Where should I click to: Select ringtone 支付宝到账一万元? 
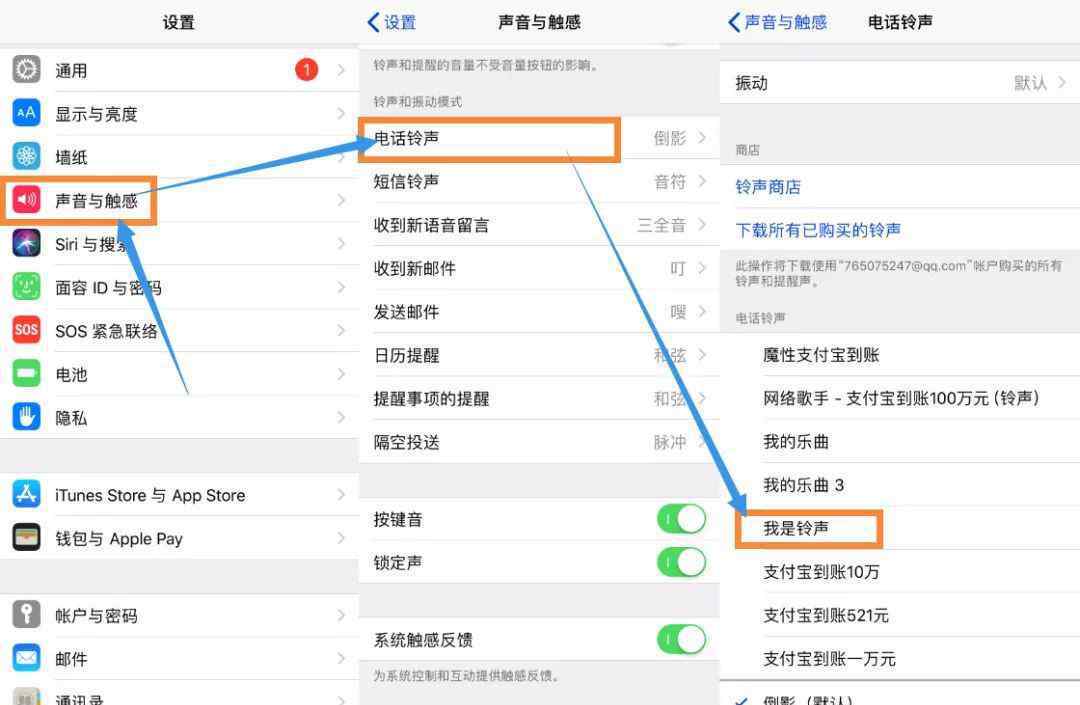tap(900, 659)
